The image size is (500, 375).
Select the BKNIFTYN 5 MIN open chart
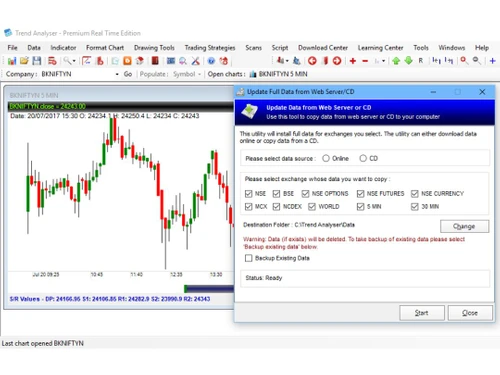point(279,74)
